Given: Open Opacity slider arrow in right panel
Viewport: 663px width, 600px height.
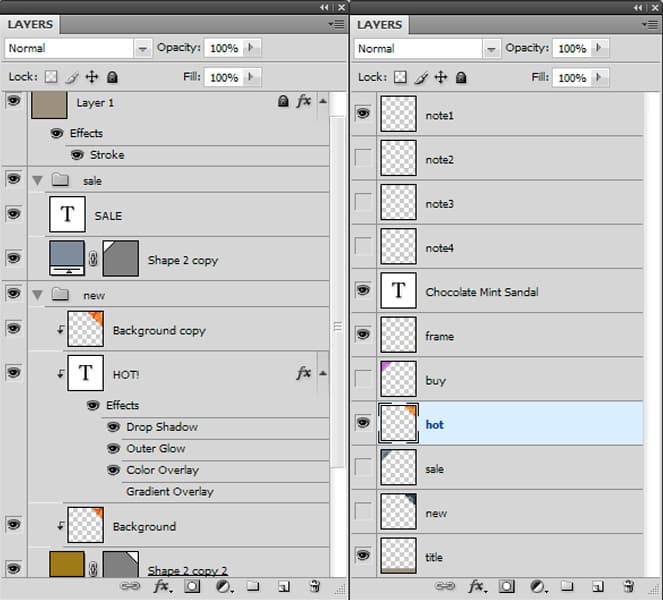Looking at the screenshot, I should click(599, 48).
